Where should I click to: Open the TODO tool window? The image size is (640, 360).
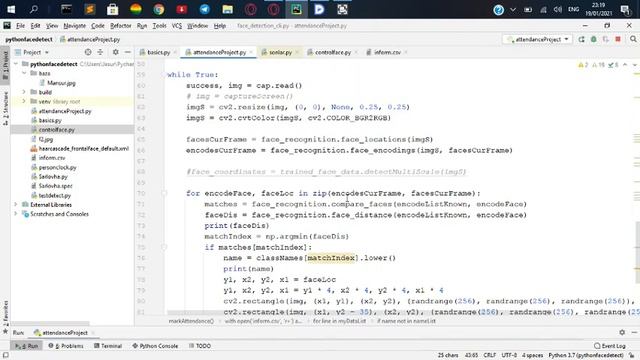[x=200, y=346]
